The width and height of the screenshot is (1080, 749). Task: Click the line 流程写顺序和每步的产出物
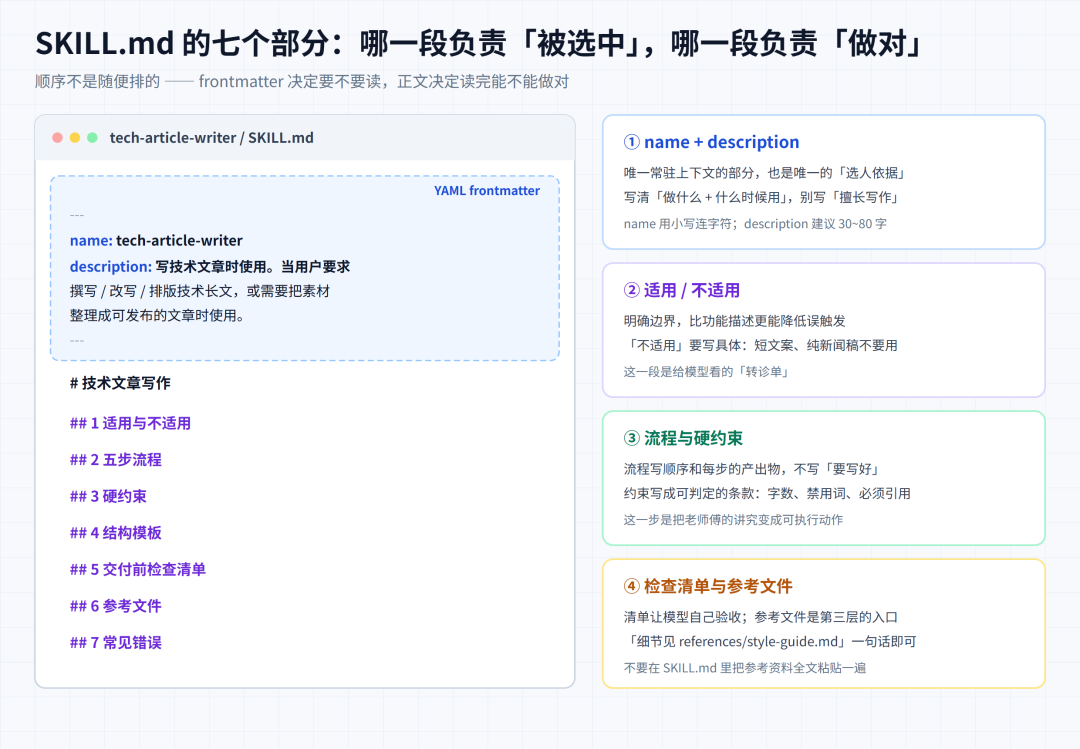pyautogui.click(x=752, y=469)
